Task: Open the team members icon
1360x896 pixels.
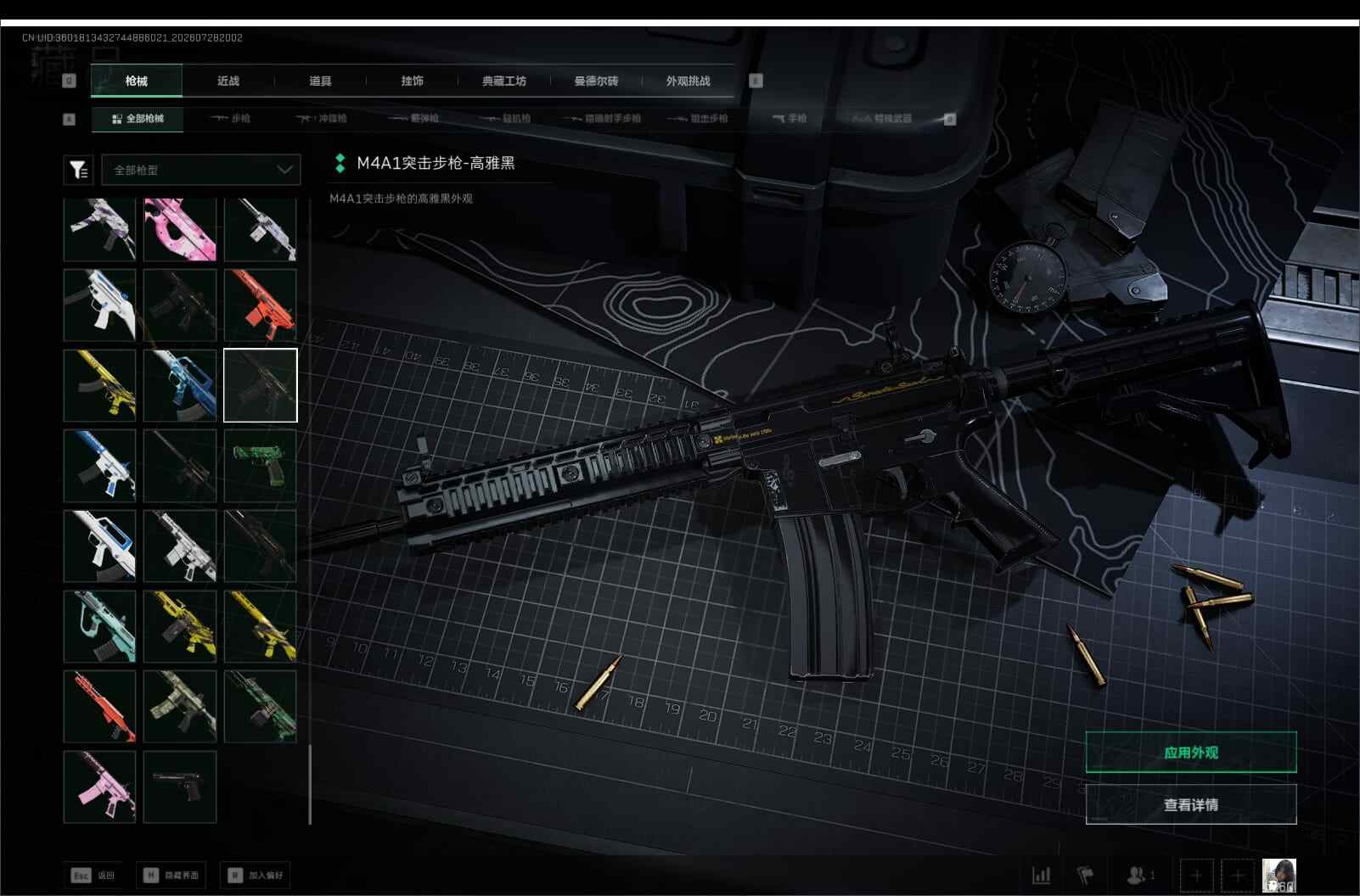Action: [x=1140, y=875]
